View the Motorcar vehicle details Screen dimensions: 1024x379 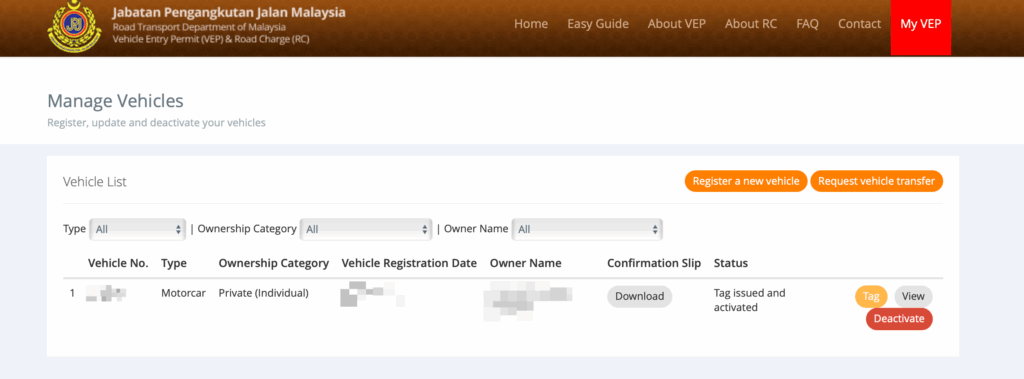(x=913, y=296)
